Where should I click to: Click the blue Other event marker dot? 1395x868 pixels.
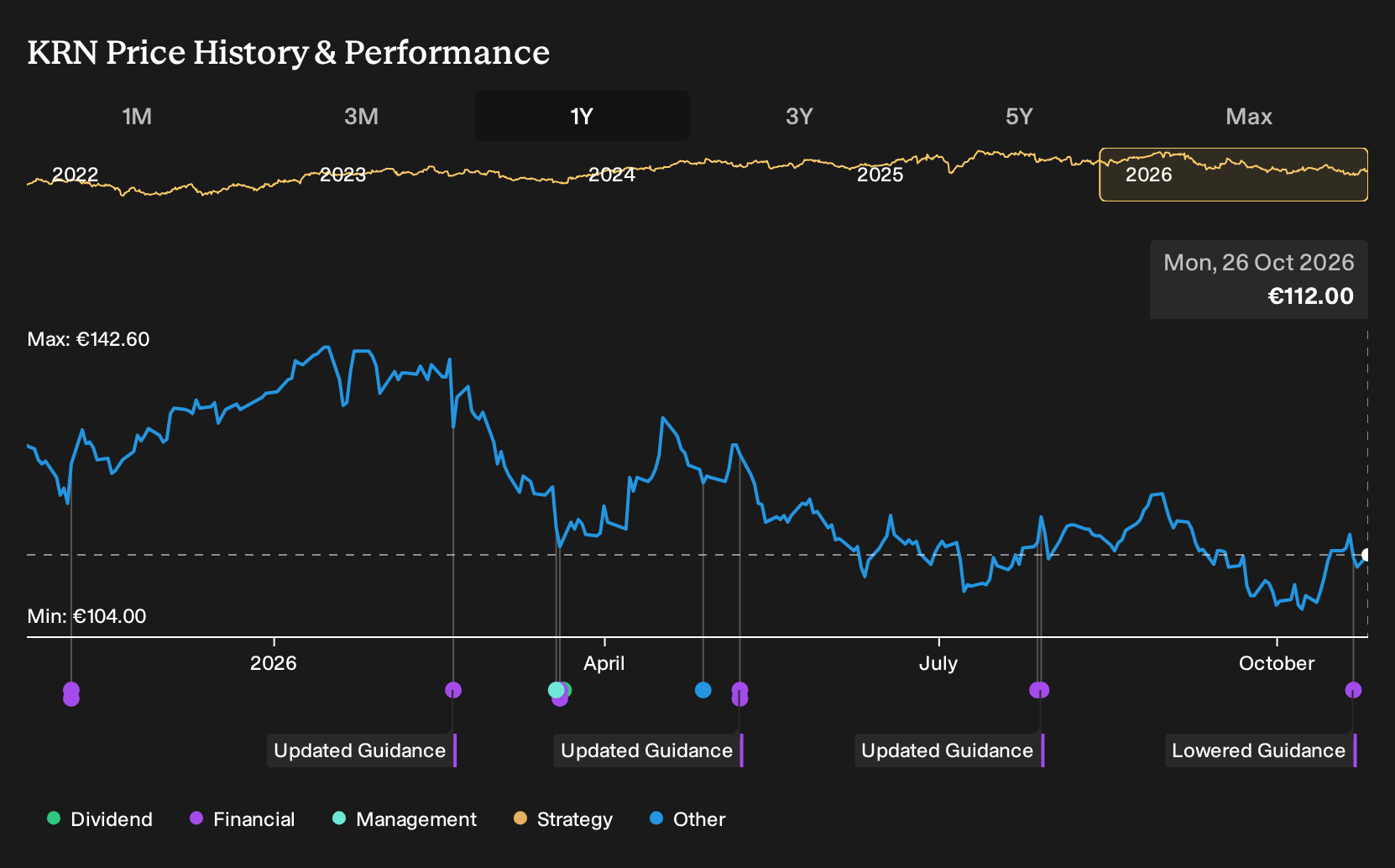(x=703, y=690)
